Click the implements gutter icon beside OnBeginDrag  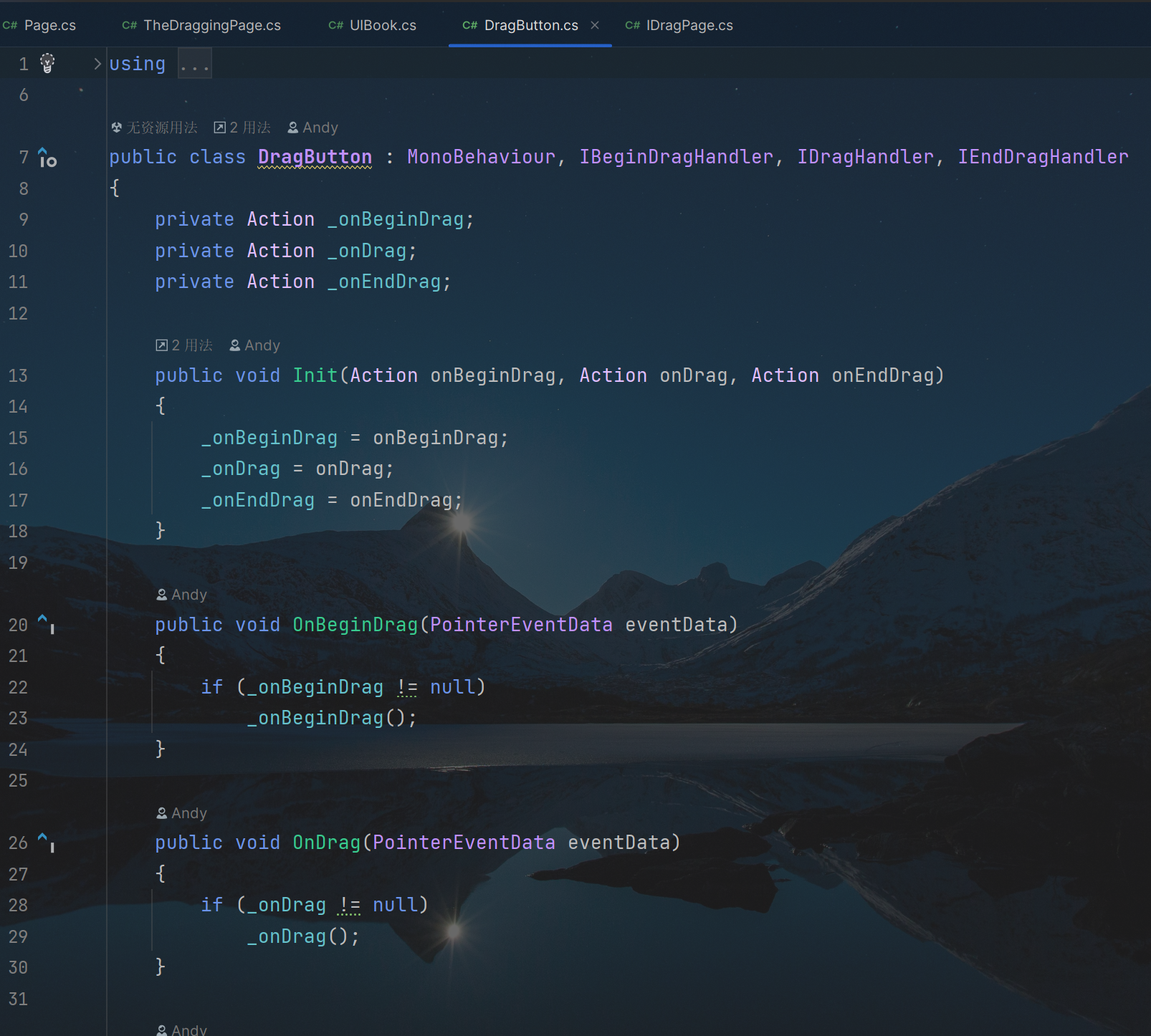tap(47, 623)
